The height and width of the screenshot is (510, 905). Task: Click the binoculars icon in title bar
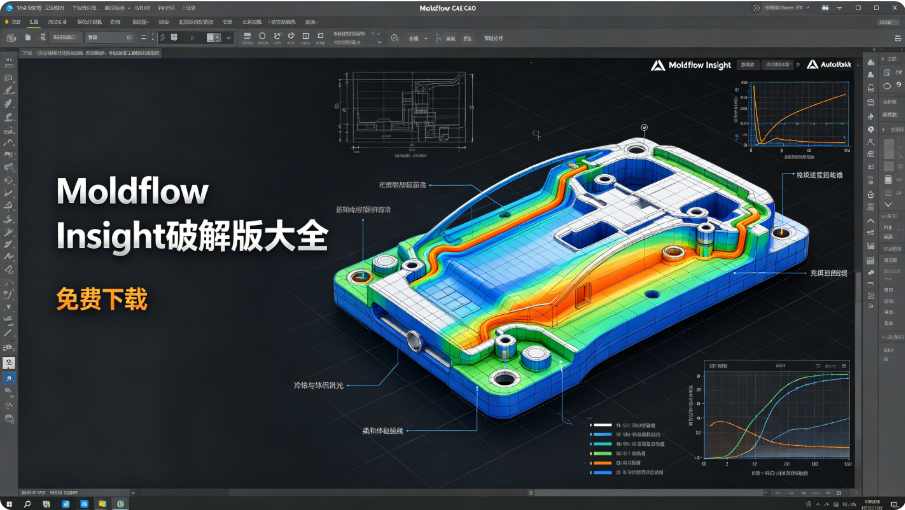coord(825,8)
